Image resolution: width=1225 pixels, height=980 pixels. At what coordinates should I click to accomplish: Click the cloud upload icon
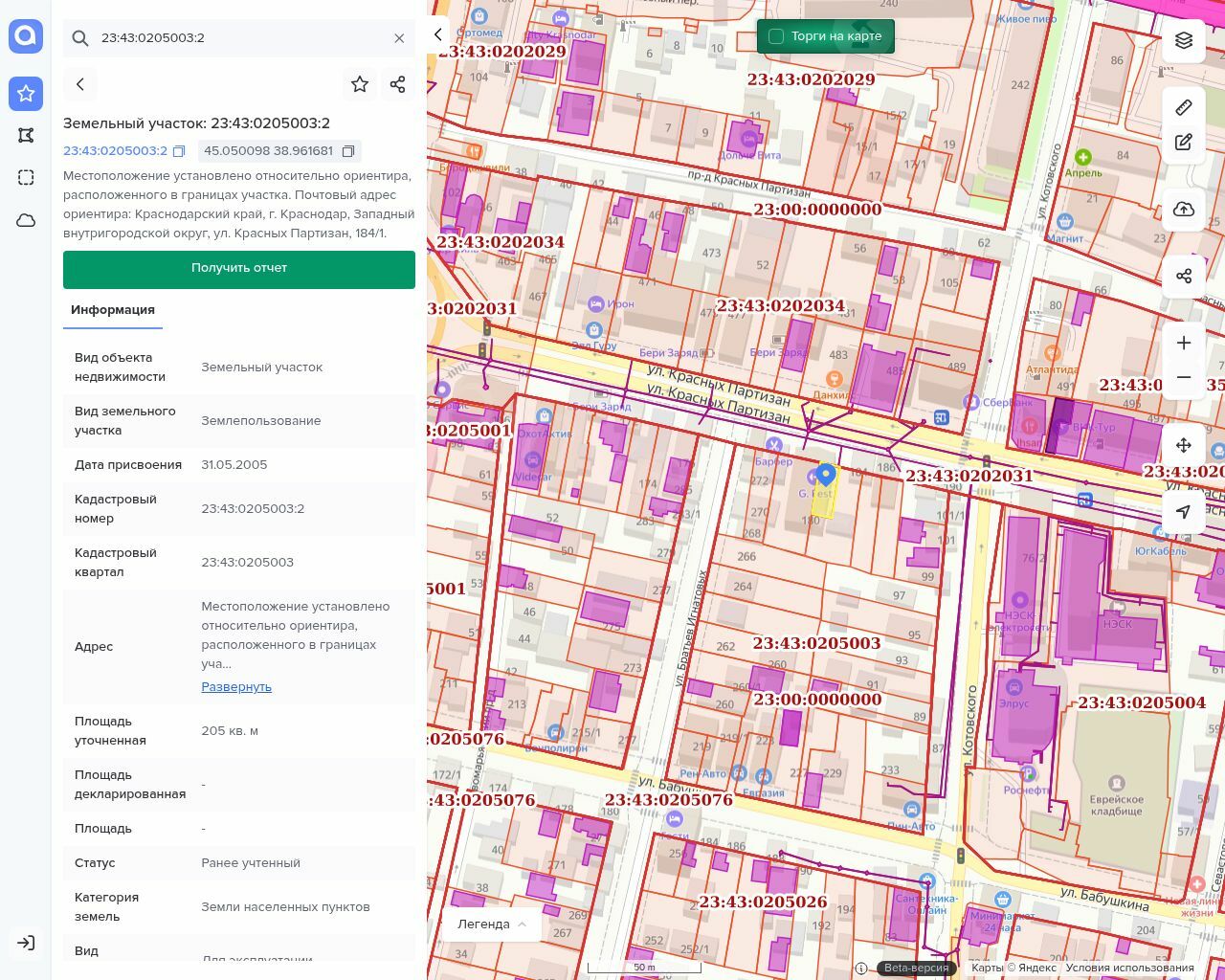1184,210
